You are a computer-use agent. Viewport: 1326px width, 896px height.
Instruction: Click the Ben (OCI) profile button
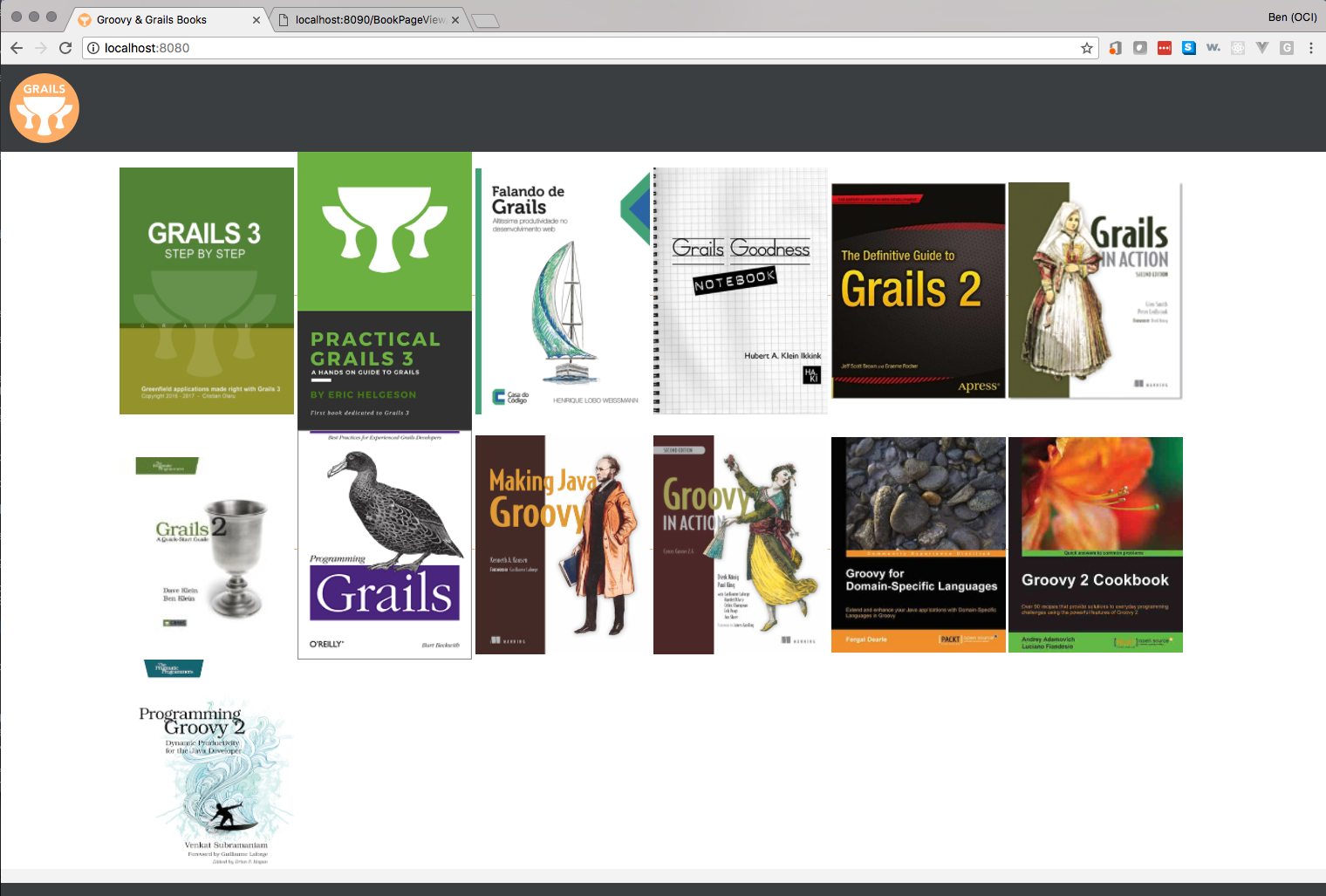click(x=1292, y=17)
